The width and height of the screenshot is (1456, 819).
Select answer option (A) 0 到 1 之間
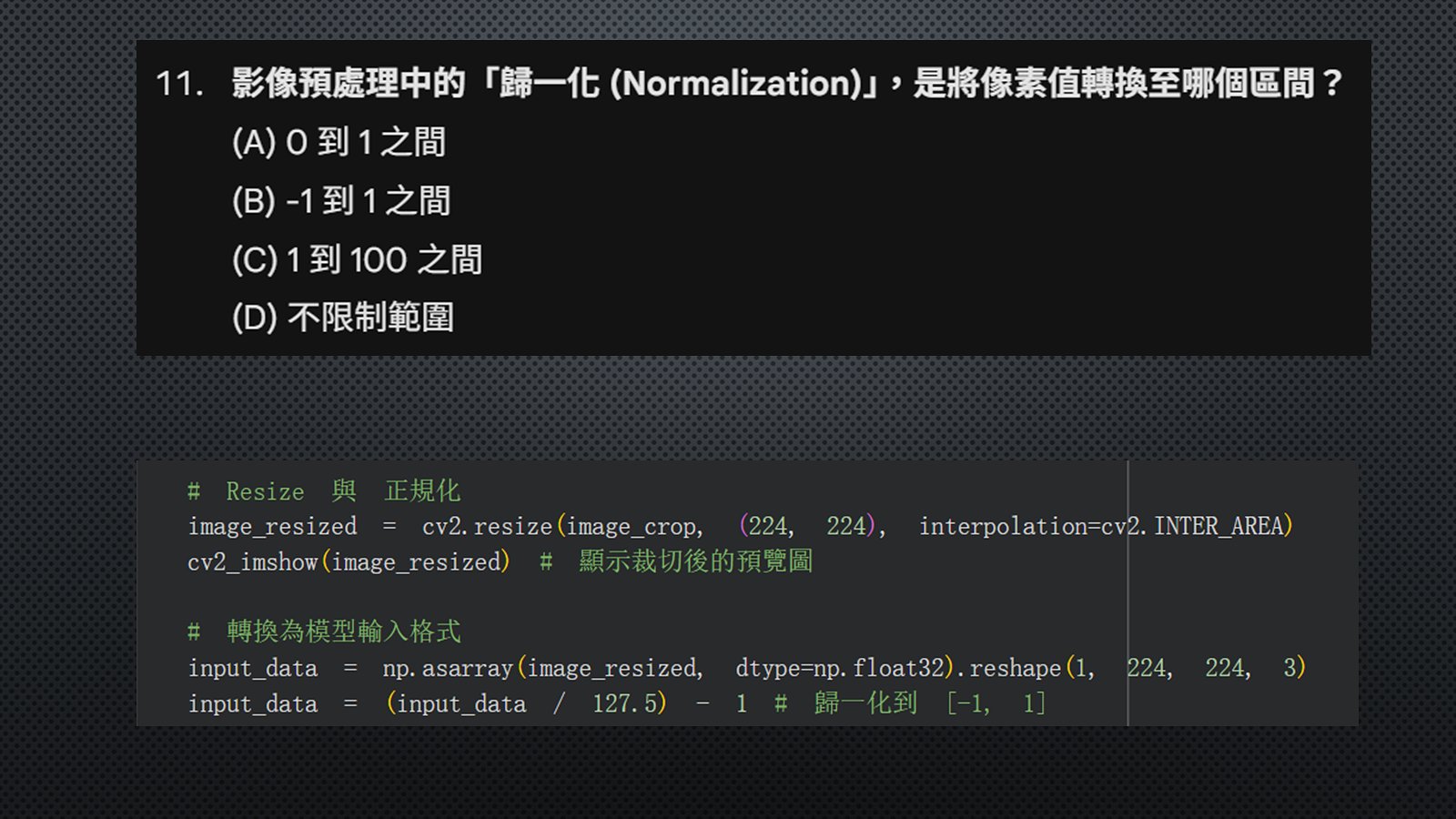point(339,143)
